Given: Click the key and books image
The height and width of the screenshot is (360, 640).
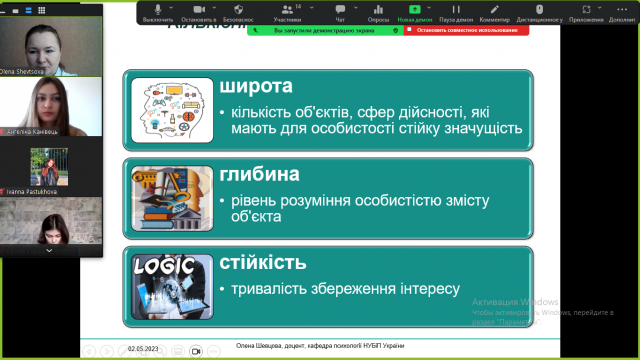Looking at the screenshot, I should [172, 198].
